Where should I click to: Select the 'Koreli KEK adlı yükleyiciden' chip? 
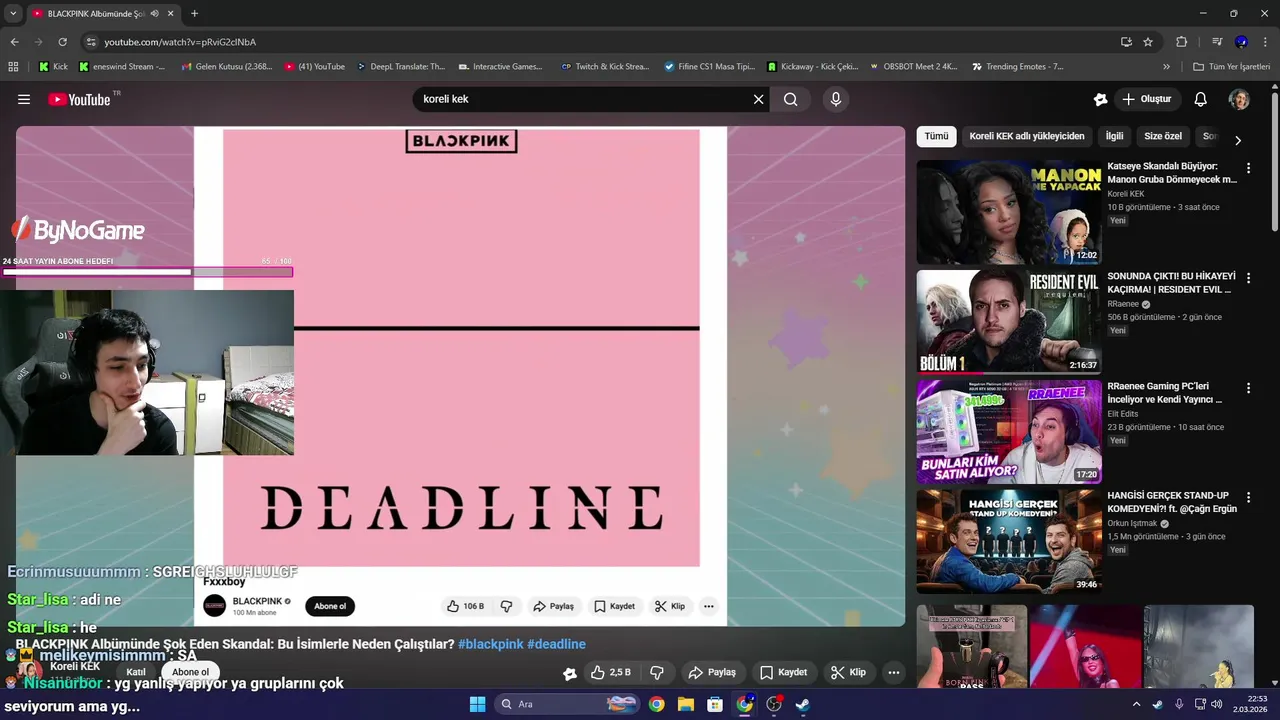click(x=1027, y=136)
